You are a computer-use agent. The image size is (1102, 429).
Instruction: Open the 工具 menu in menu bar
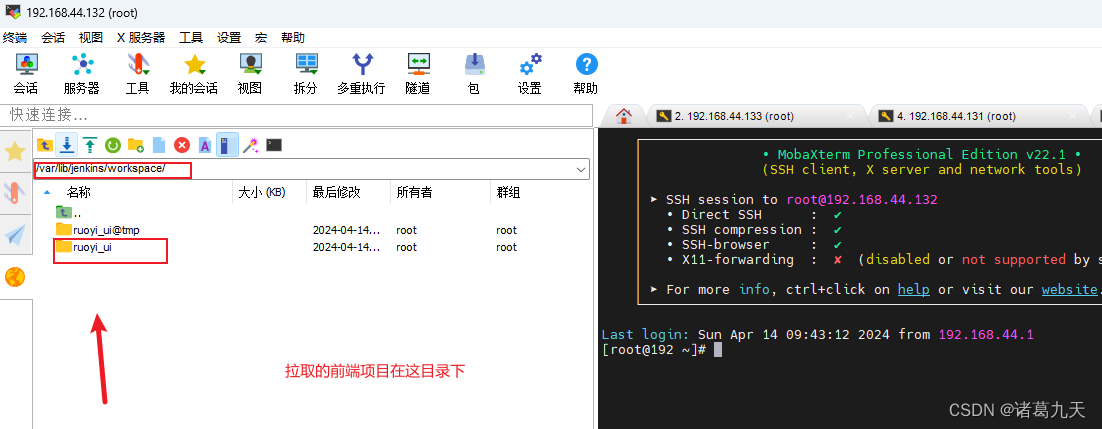pyautogui.click(x=190, y=37)
